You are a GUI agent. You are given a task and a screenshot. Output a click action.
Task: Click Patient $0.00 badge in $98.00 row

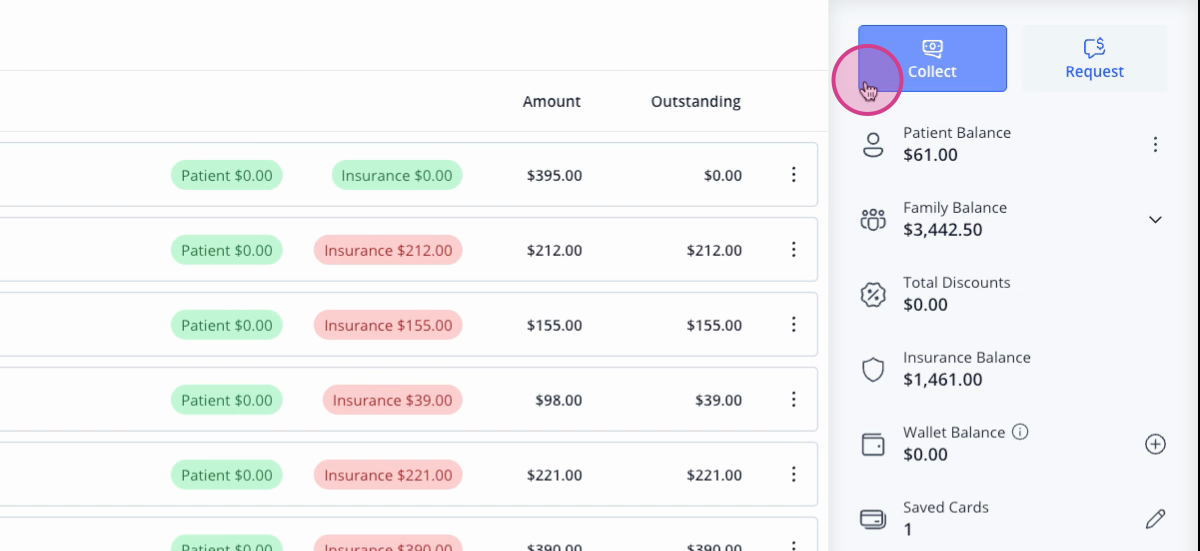pyautogui.click(x=227, y=400)
